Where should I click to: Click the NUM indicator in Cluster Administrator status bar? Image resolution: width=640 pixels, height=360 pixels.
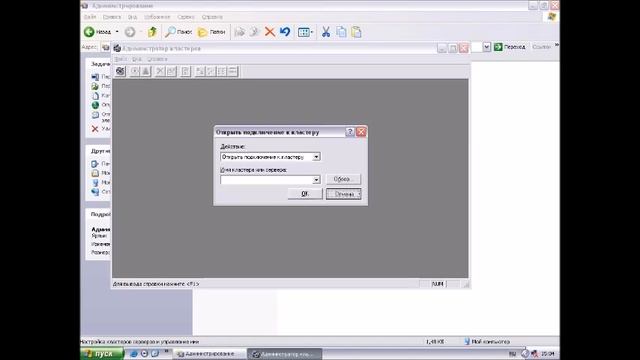pos(438,284)
